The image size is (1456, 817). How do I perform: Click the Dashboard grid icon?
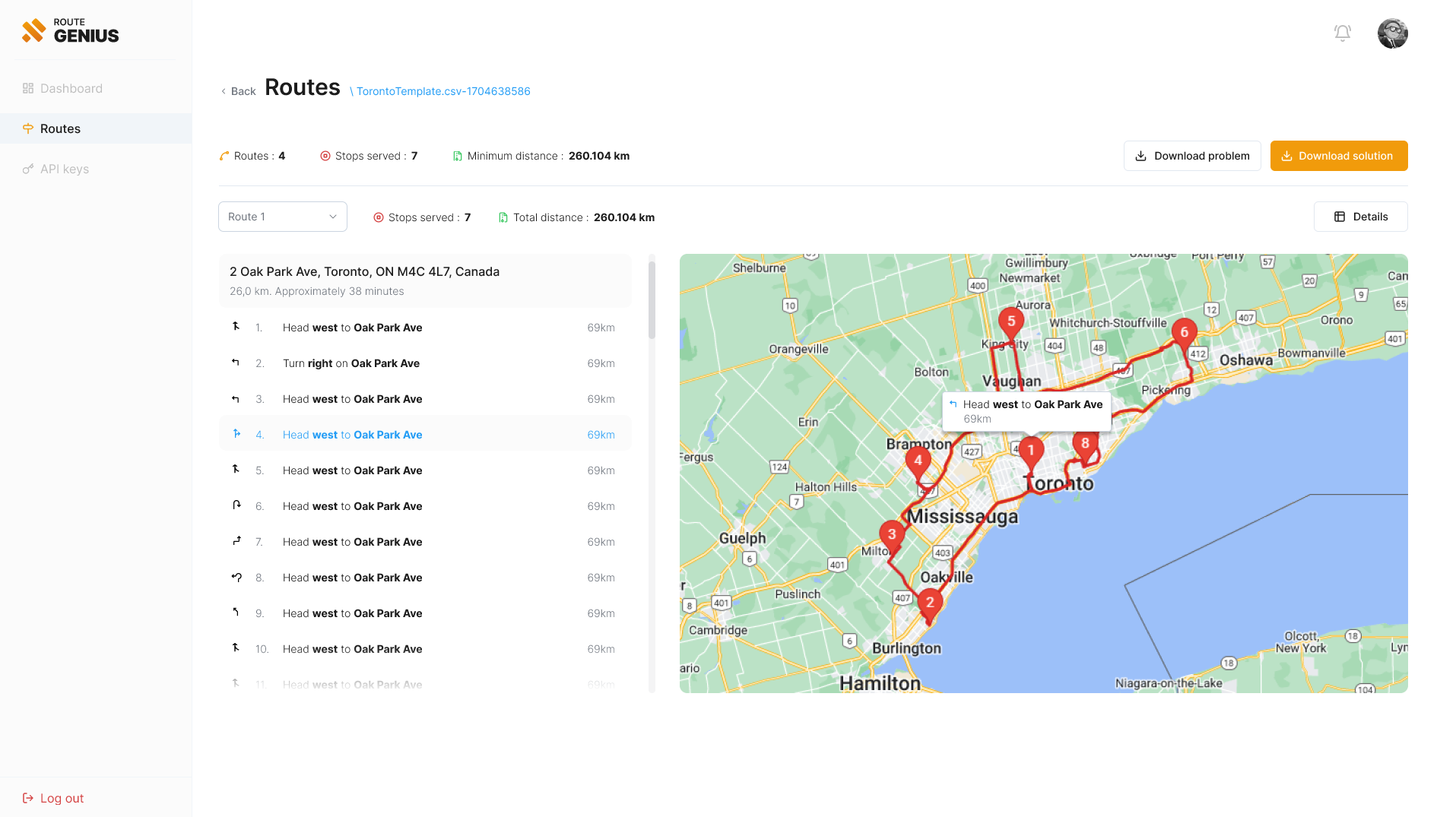[x=28, y=88]
